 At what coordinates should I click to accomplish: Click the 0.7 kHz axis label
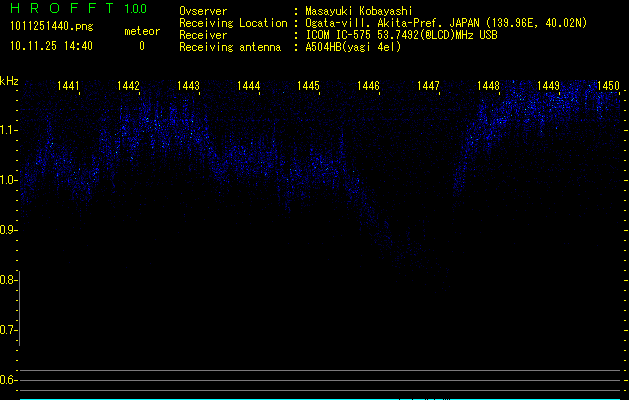[8, 330]
